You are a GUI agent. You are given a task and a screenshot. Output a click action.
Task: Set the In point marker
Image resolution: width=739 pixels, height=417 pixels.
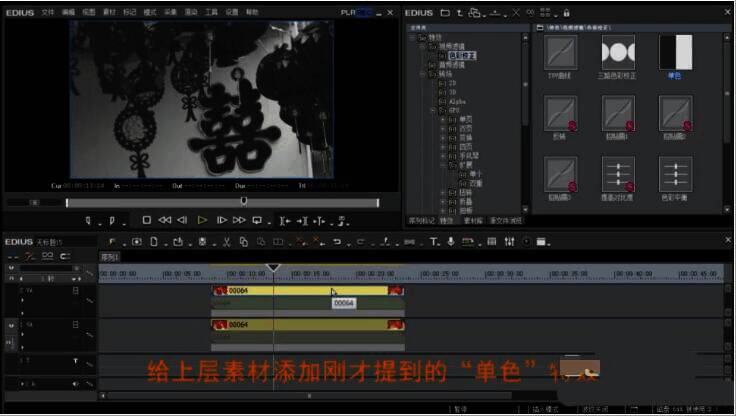click(88, 220)
